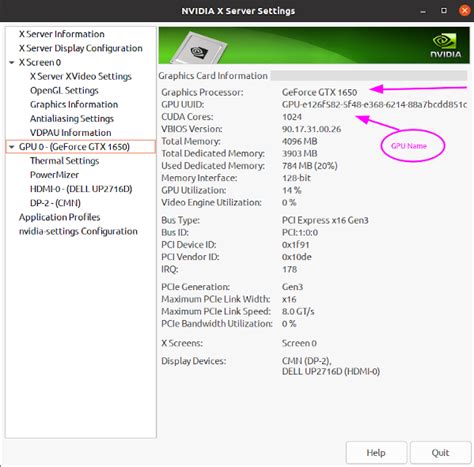Select HDMI-0 - (DELL UP2716D) display
The width and height of the screenshot is (474, 467).
tap(81, 189)
